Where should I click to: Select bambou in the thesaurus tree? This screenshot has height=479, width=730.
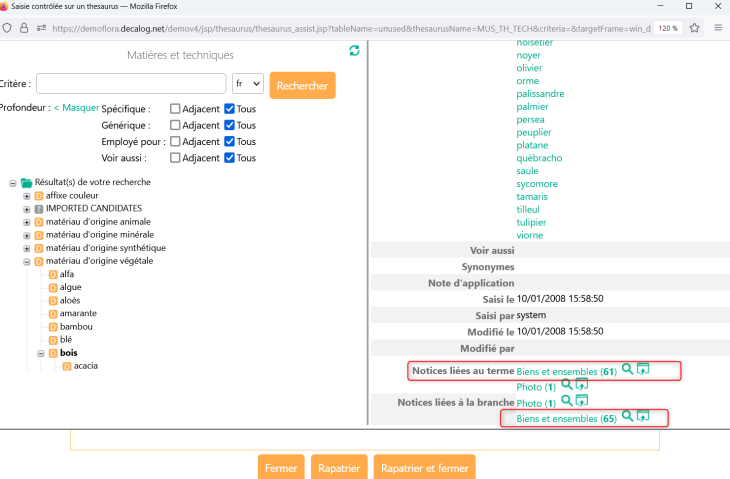click(76, 326)
